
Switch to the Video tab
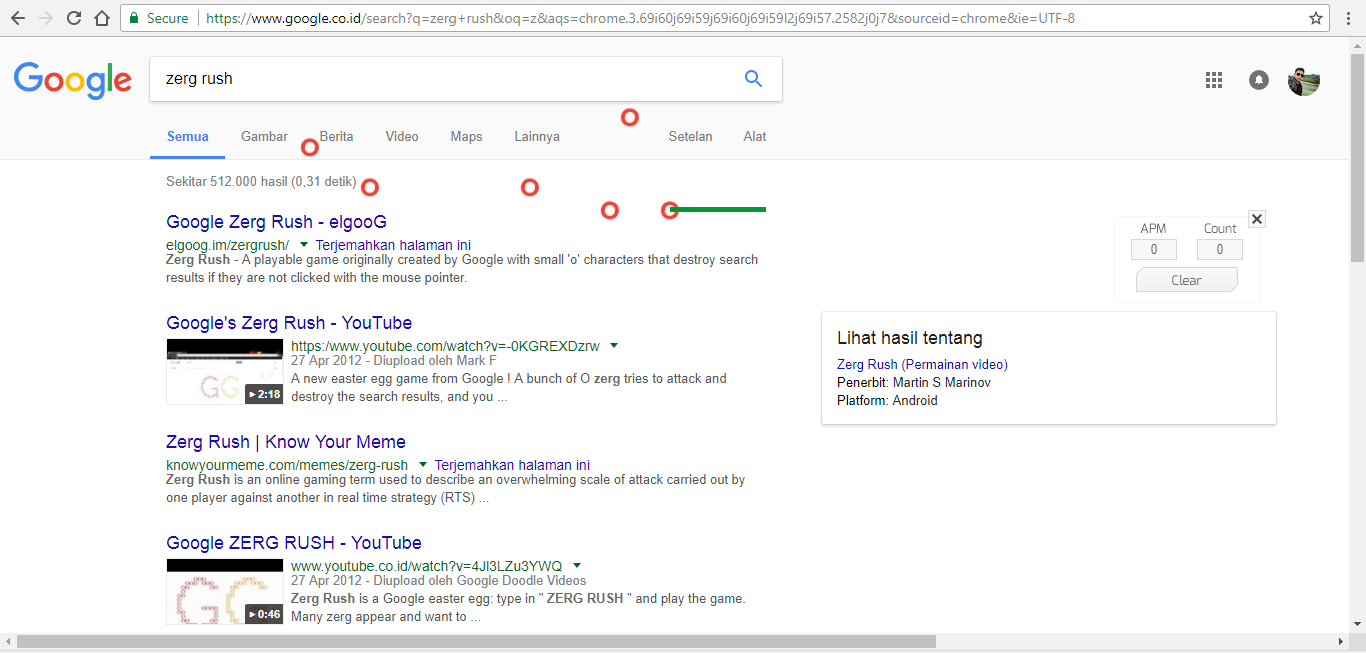point(402,137)
